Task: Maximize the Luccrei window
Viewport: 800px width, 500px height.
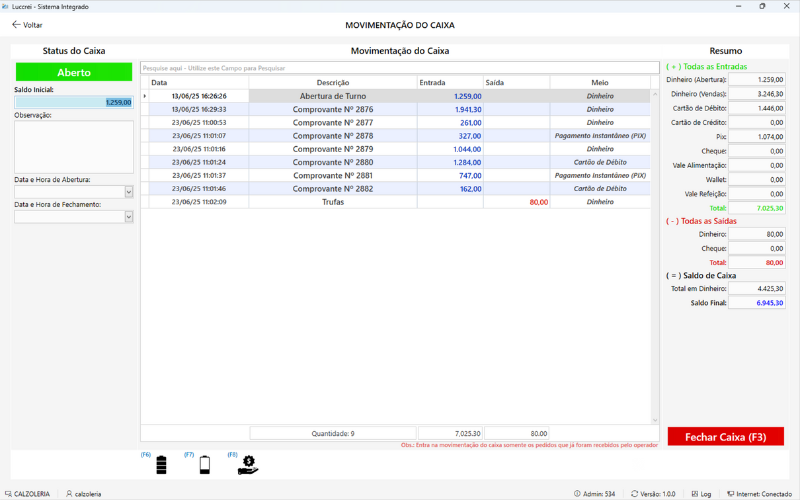Action: point(762,6)
